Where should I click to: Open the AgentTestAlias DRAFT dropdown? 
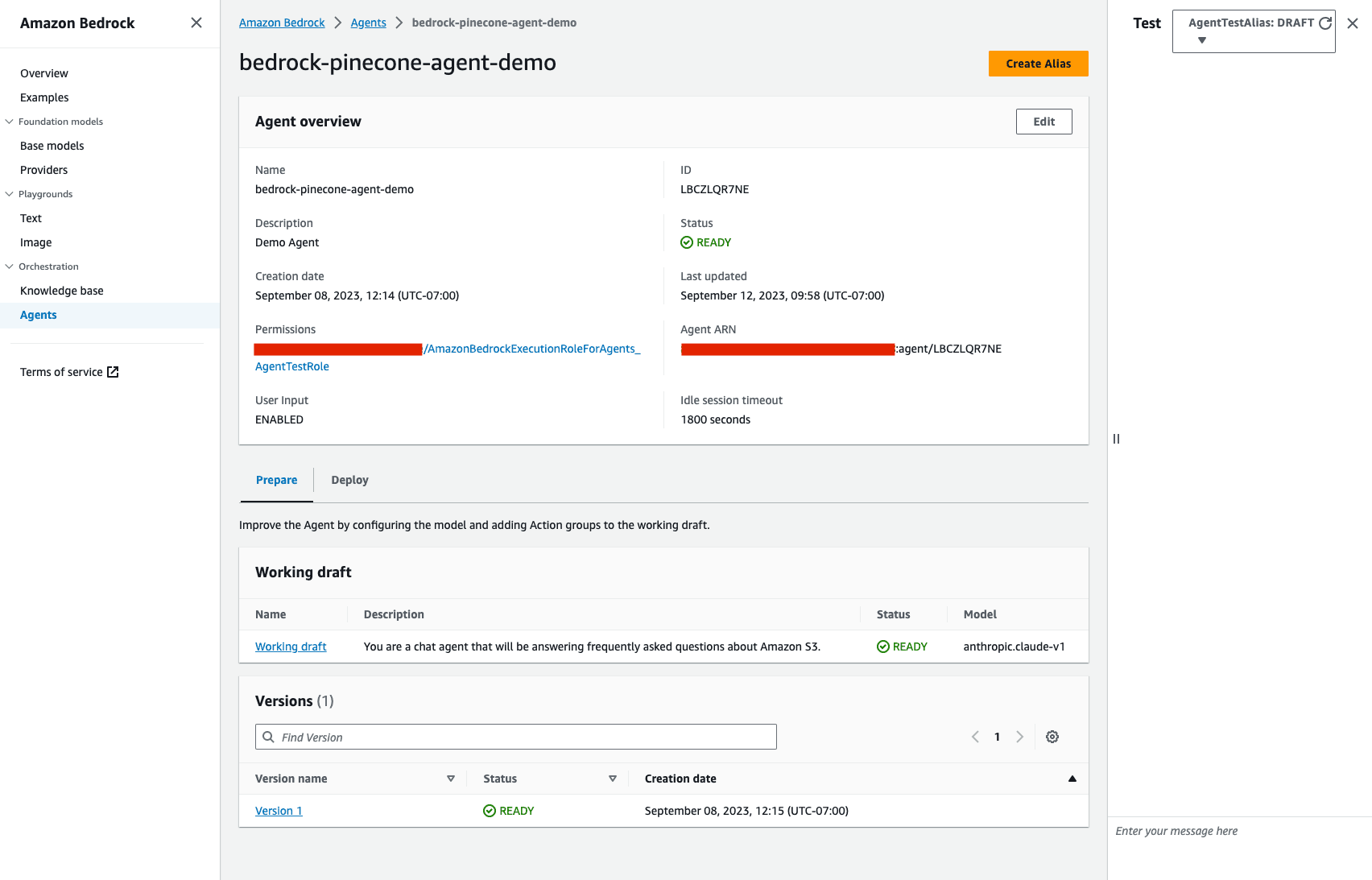pos(1254,31)
